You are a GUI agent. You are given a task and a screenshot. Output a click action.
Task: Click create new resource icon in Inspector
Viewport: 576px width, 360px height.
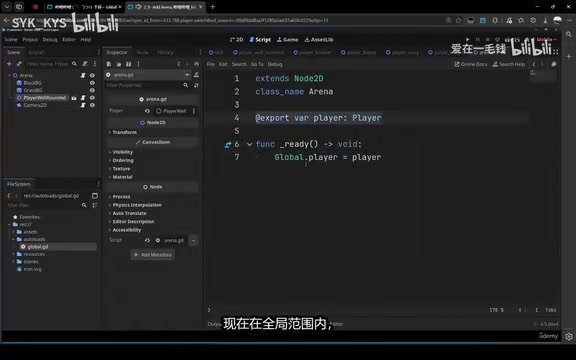point(109,64)
